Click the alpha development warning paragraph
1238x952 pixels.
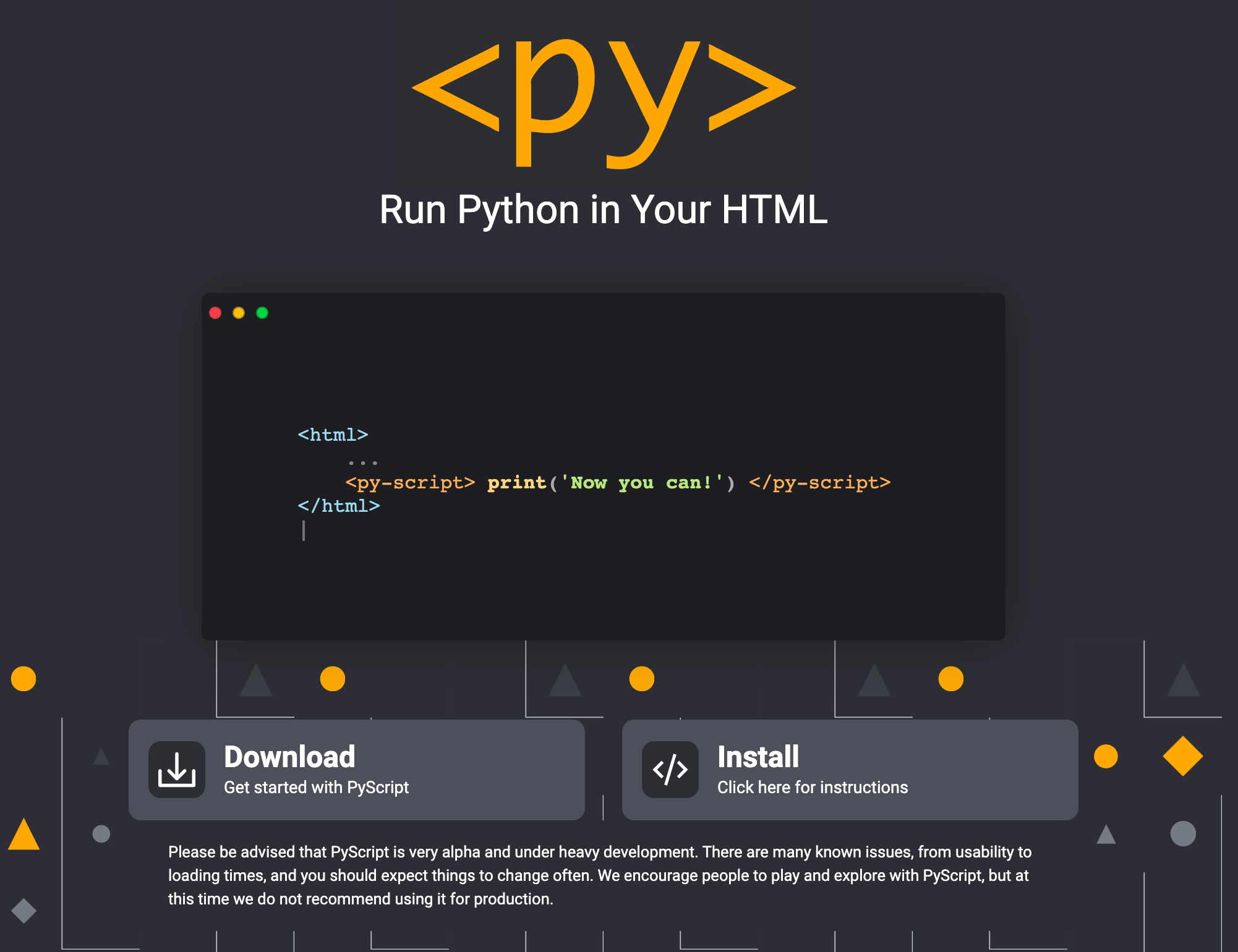(600, 875)
